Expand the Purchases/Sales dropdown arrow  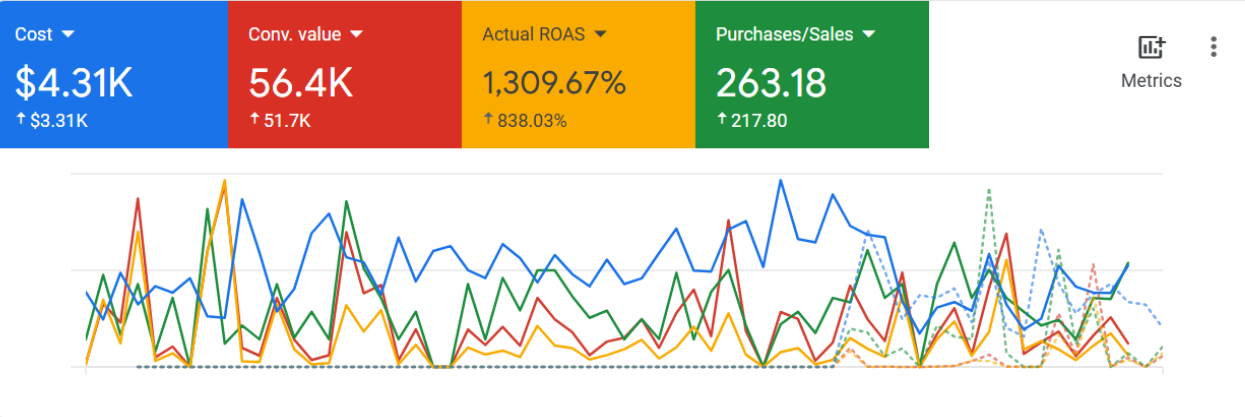click(868, 34)
